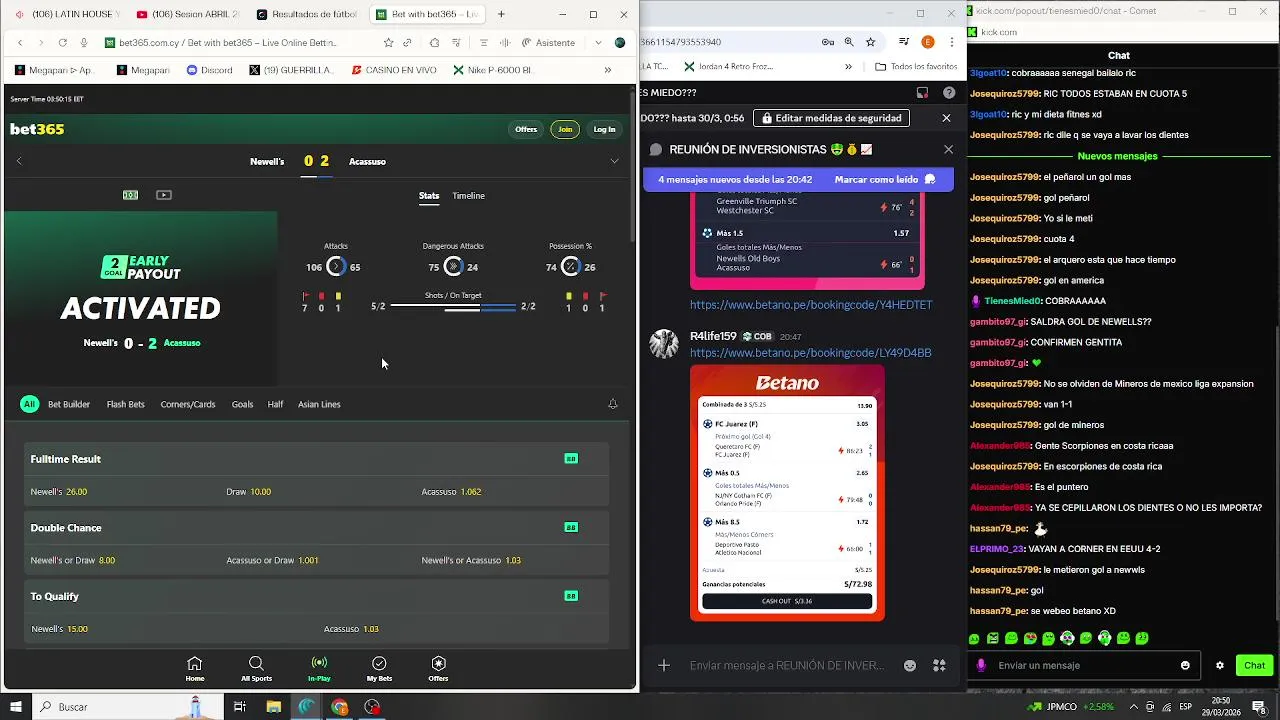Expand match selector chevron beside Acassuso
The height and width of the screenshot is (720, 1280).
(x=614, y=161)
